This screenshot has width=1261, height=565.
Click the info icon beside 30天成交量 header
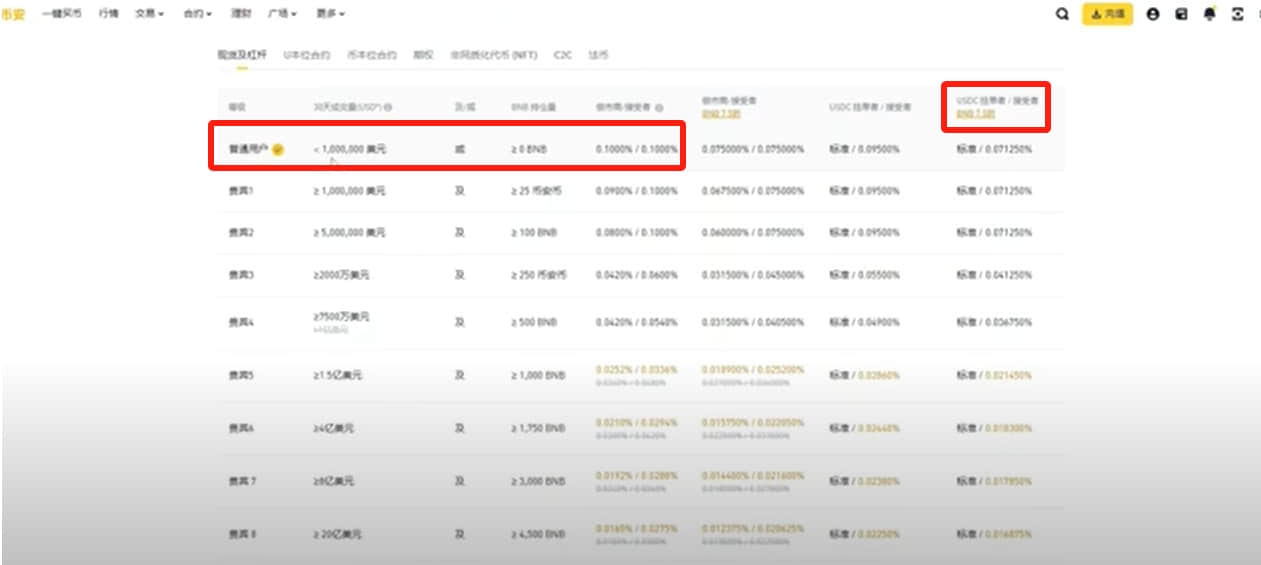[x=388, y=106]
